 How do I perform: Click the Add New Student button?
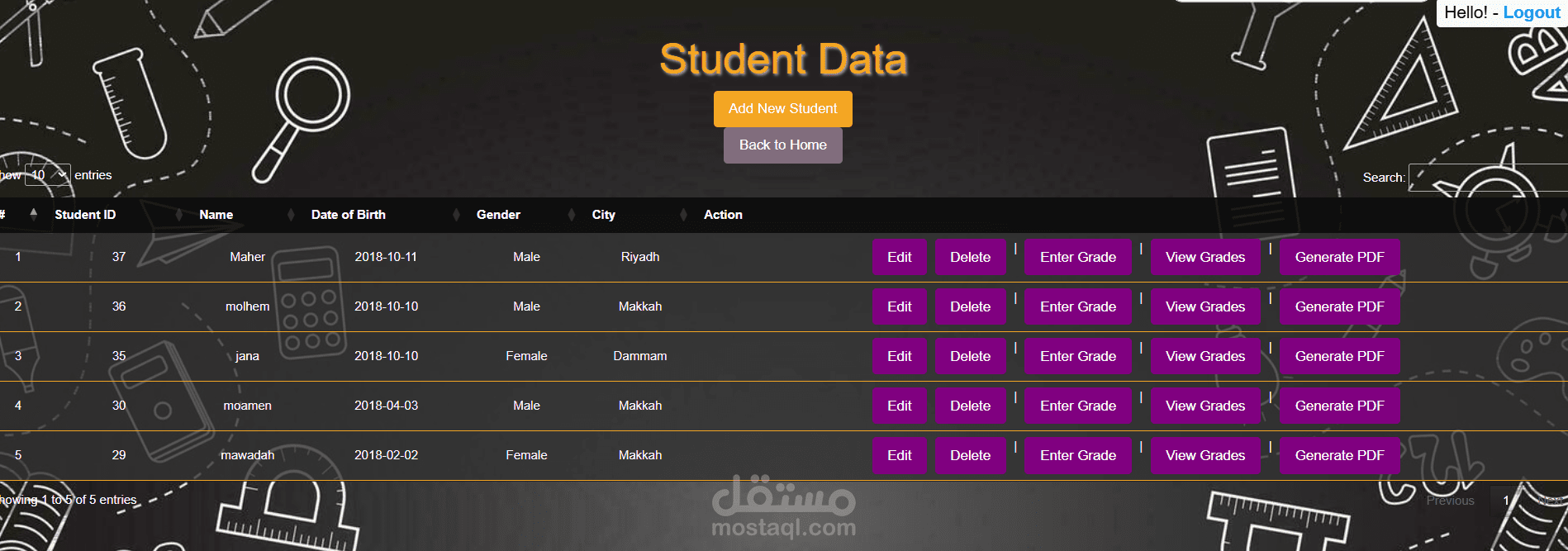(782, 109)
